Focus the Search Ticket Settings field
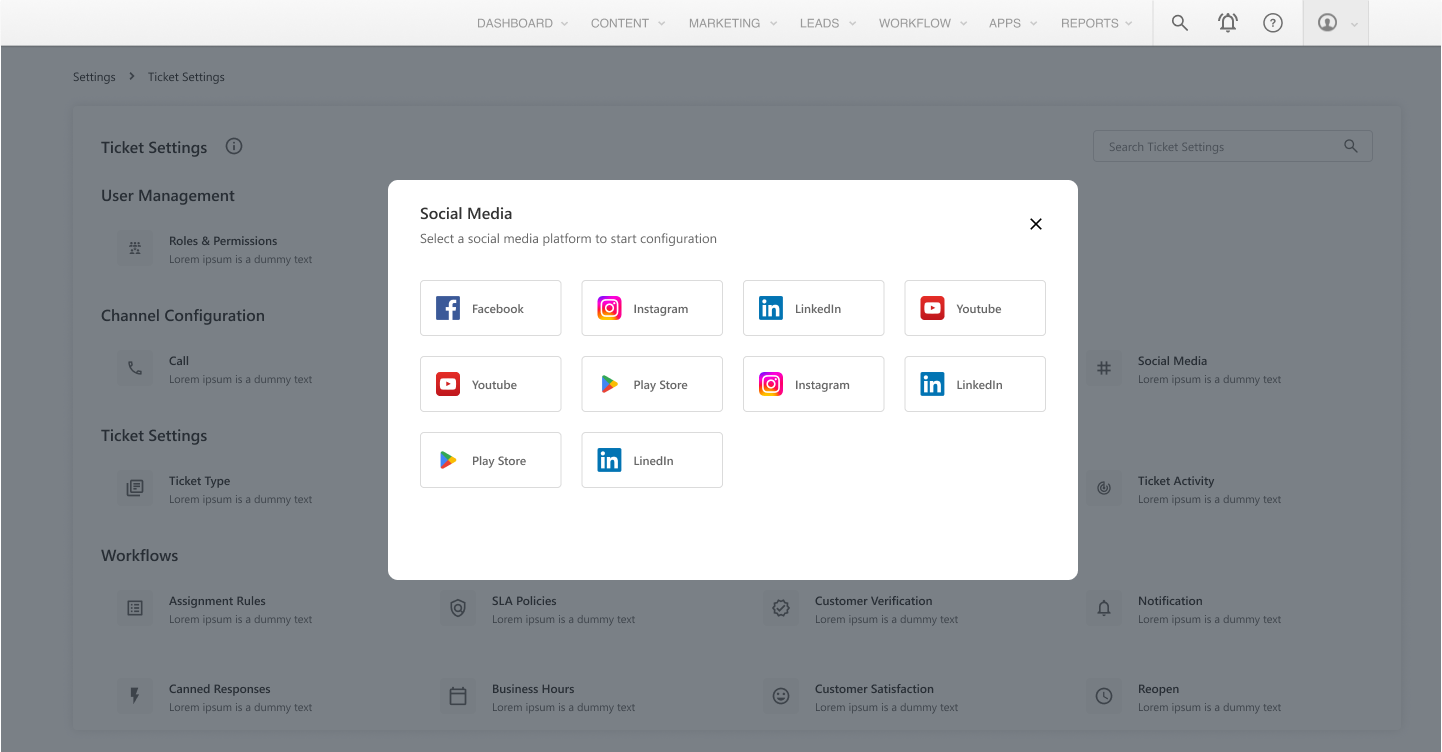The height and width of the screenshot is (752, 1442). (1220, 147)
